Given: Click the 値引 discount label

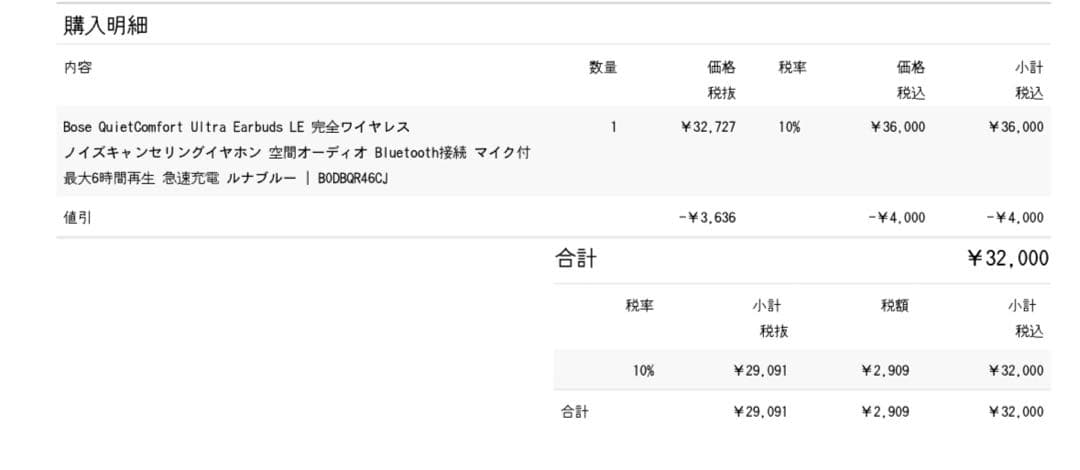Looking at the screenshot, I should tap(78, 217).
